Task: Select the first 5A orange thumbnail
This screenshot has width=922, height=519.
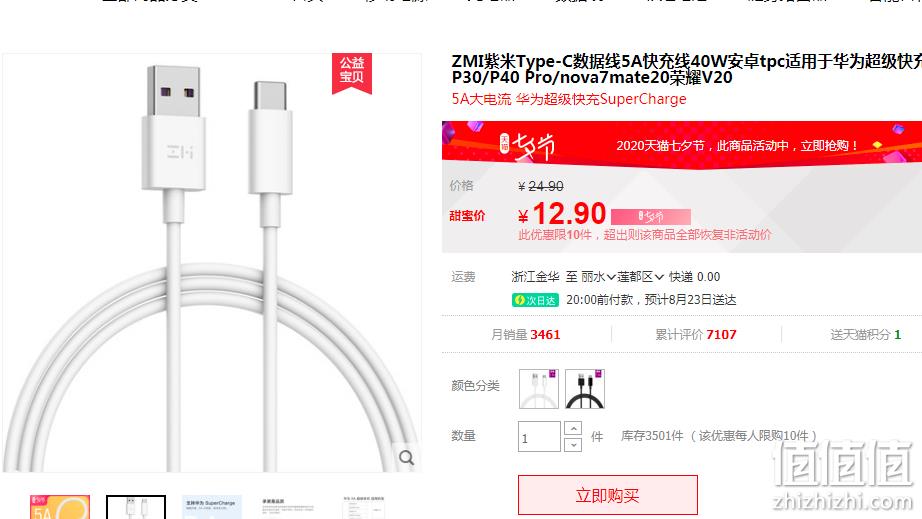Action: 60,507
